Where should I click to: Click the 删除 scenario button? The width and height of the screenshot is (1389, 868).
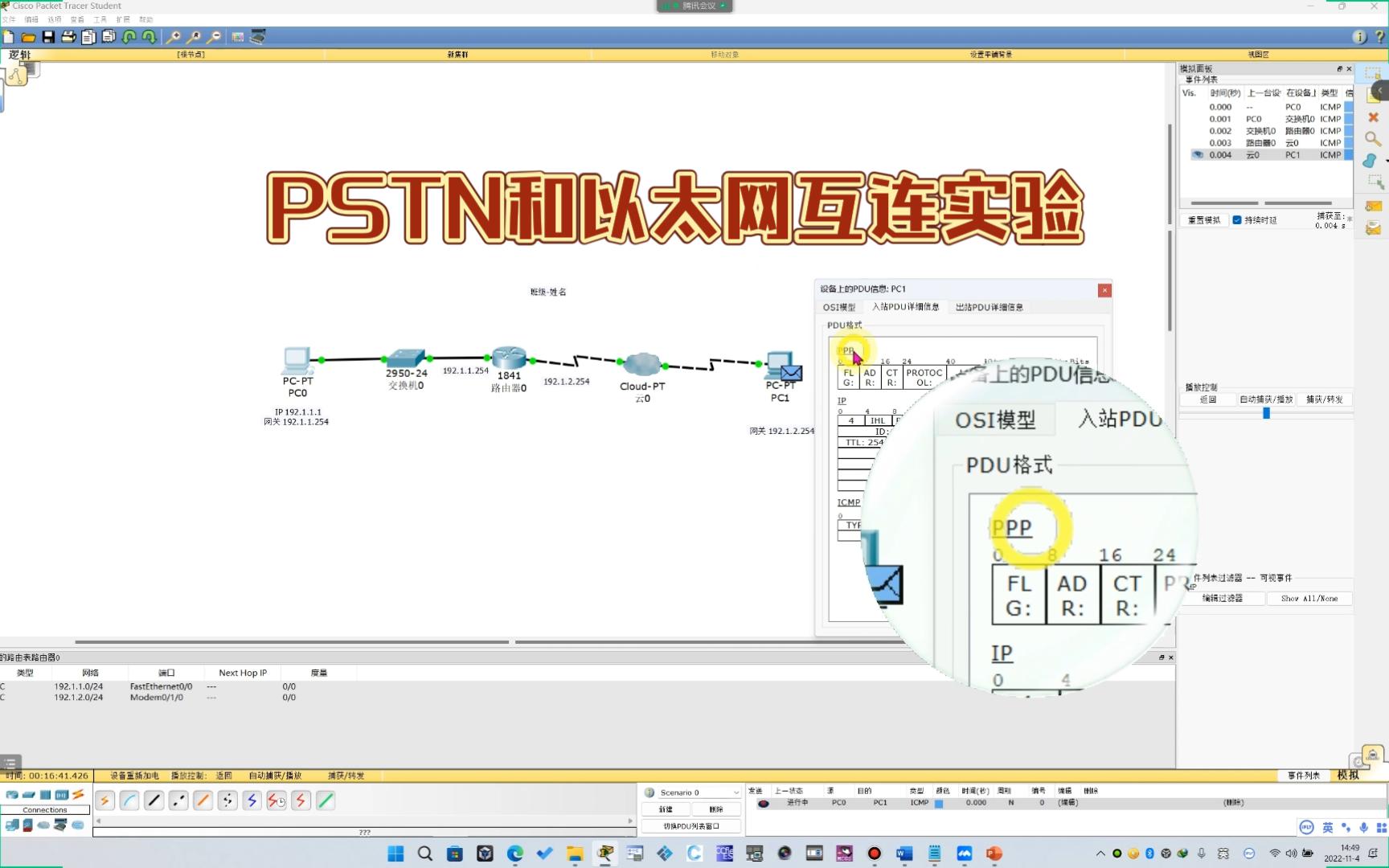(x=716, y=809)
